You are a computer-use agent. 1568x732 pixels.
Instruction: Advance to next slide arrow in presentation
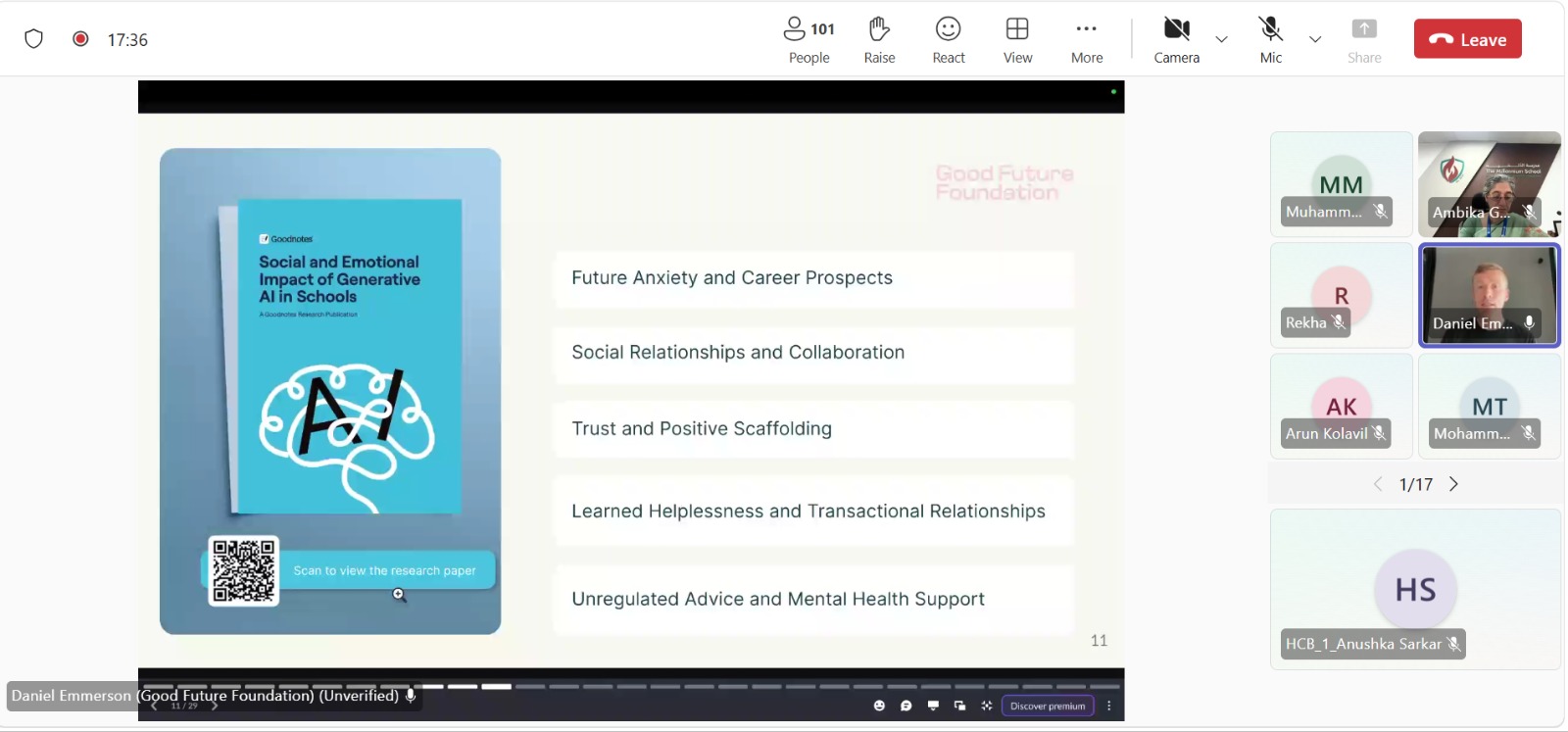215,706
